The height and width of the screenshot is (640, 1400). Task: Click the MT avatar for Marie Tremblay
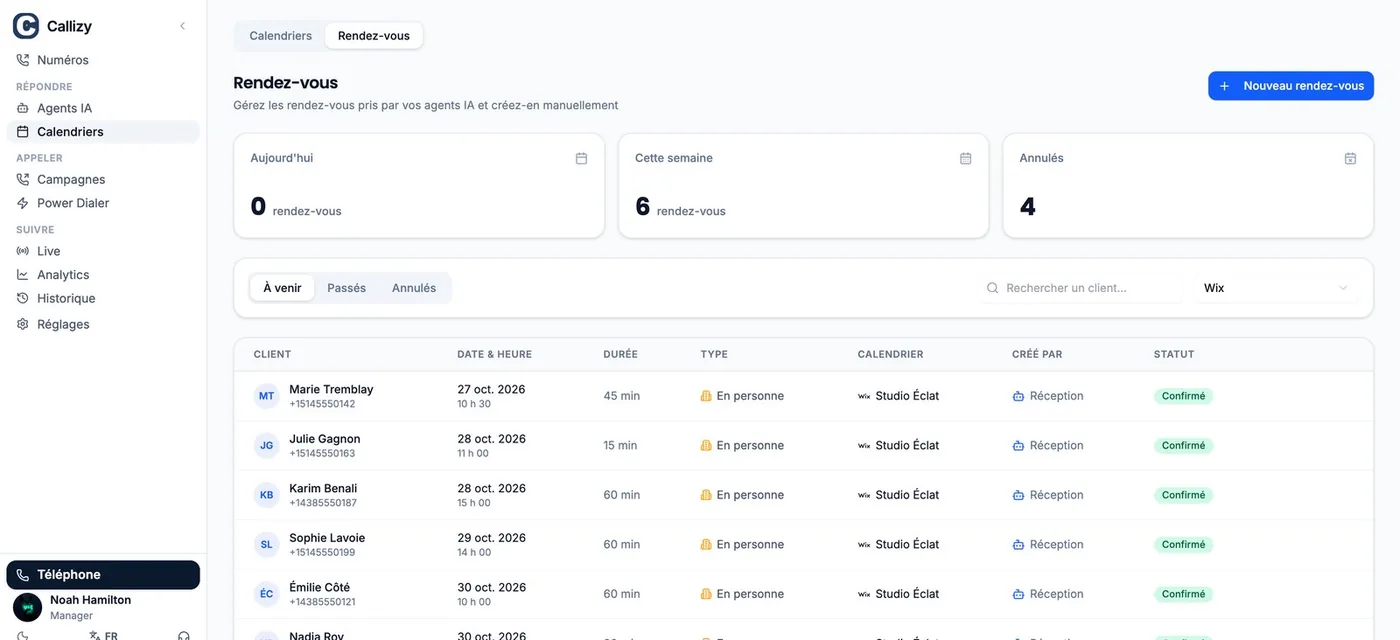267,396
